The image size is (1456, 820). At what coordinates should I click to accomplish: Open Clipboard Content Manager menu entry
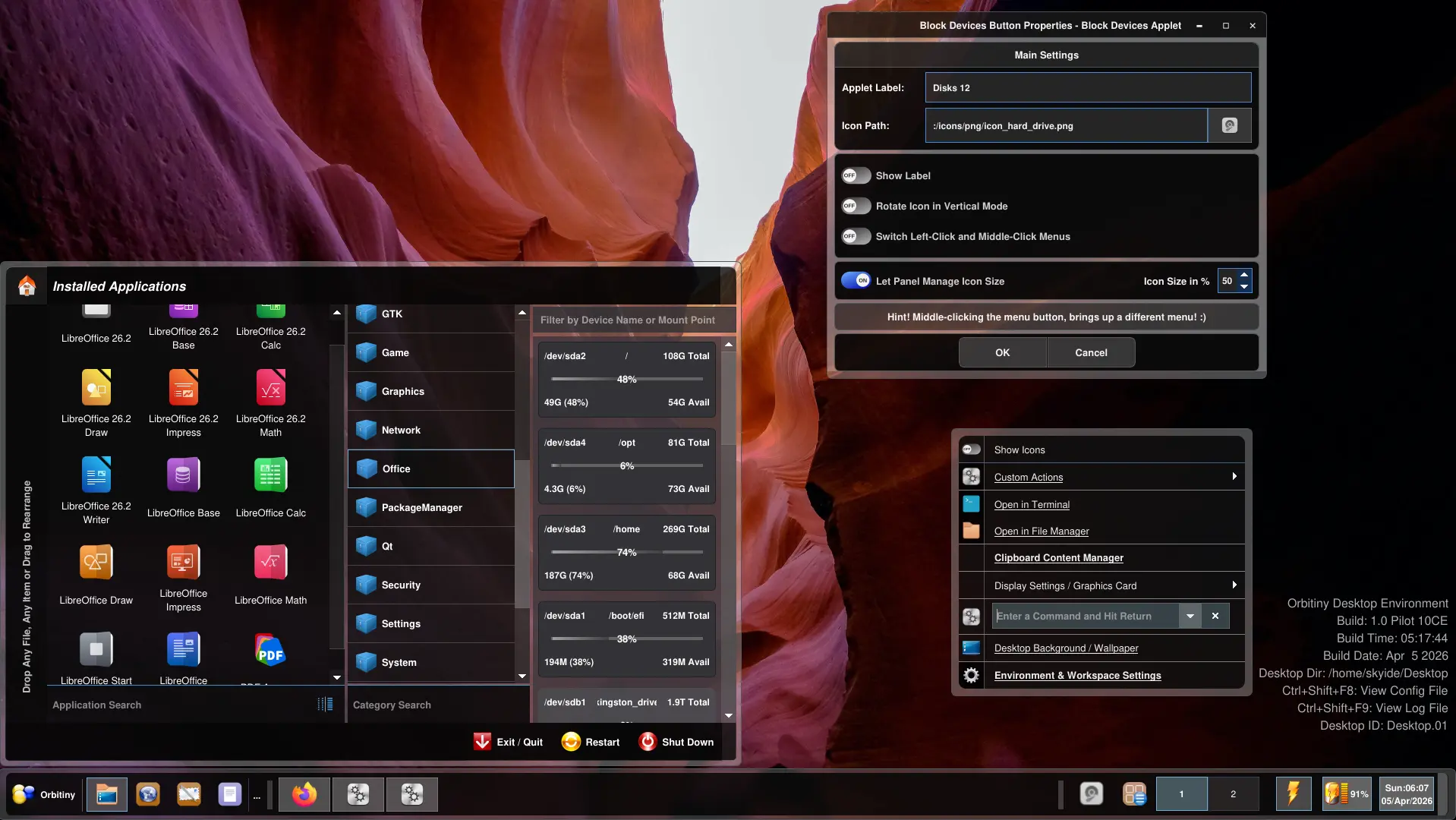(x=1058, y=558)
